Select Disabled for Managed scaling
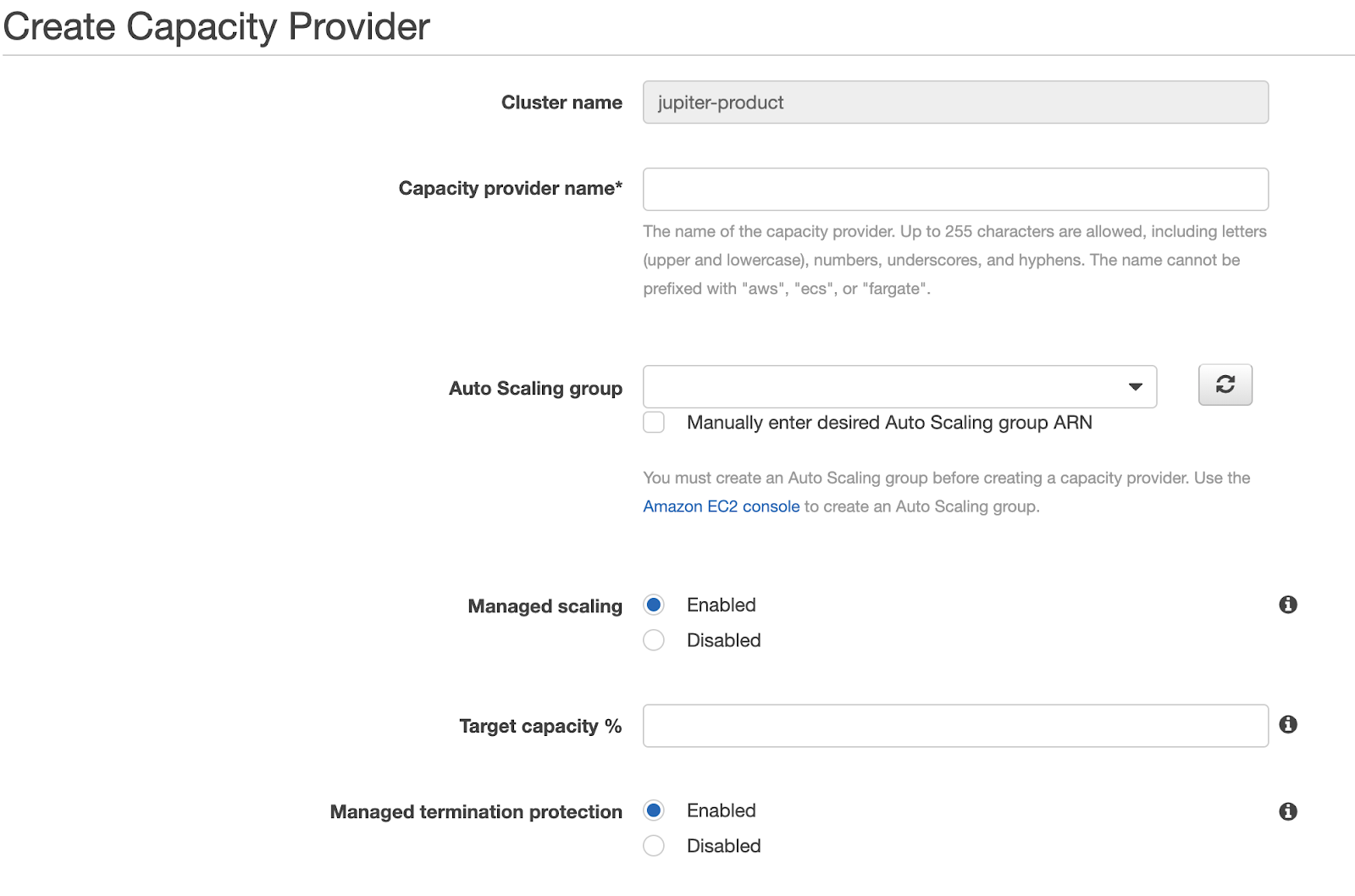 (x=654, y=640)
